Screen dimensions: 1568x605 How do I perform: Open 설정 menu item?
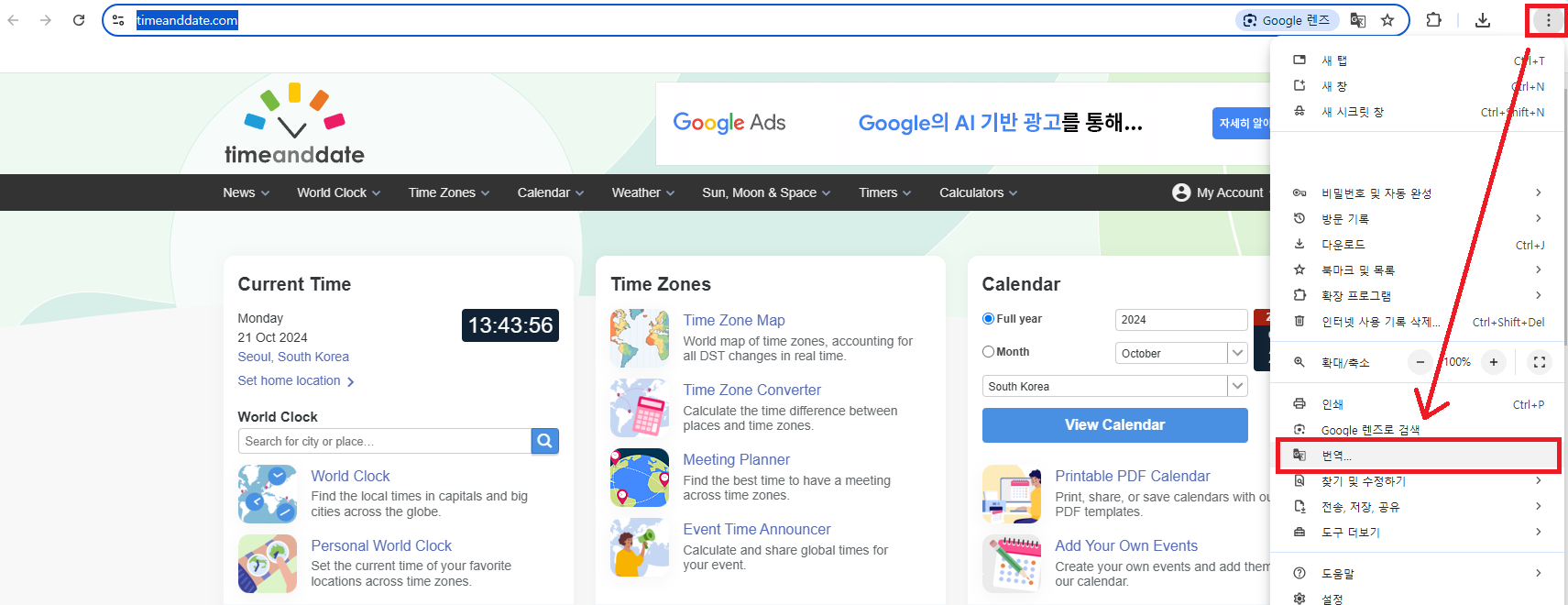tap(1418, 598)
